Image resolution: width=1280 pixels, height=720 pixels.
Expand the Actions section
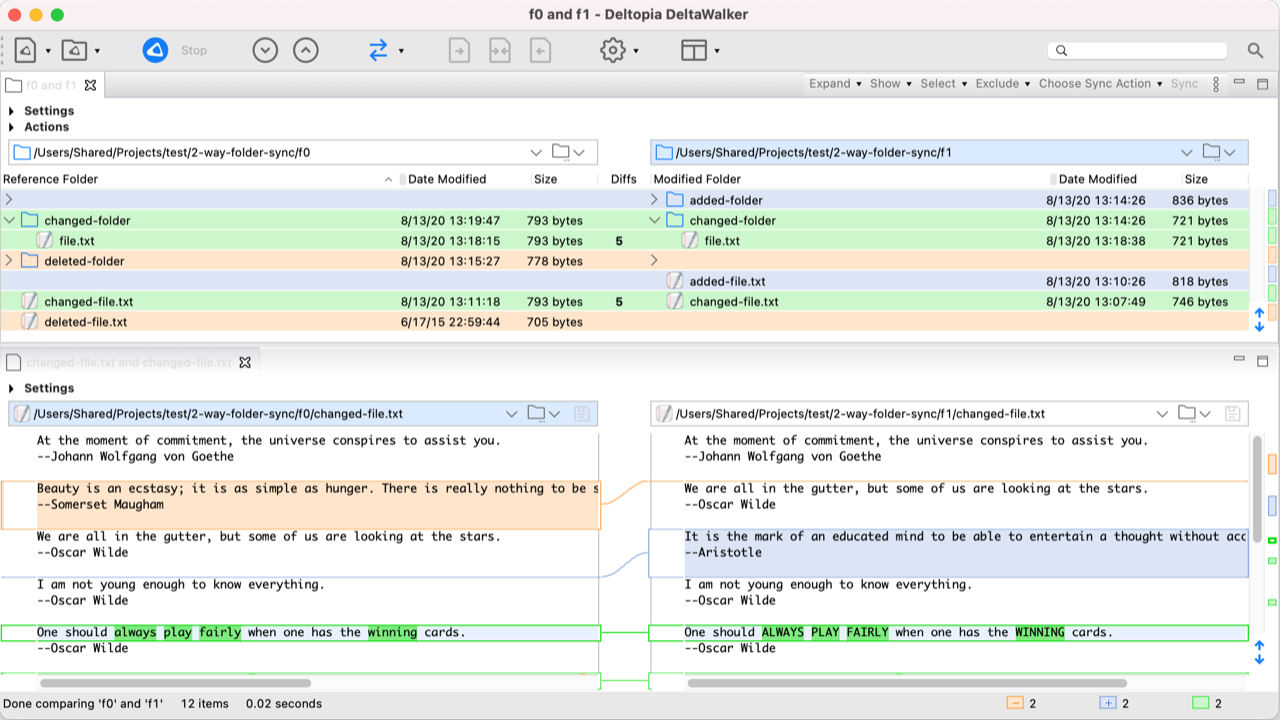point(12,127)
